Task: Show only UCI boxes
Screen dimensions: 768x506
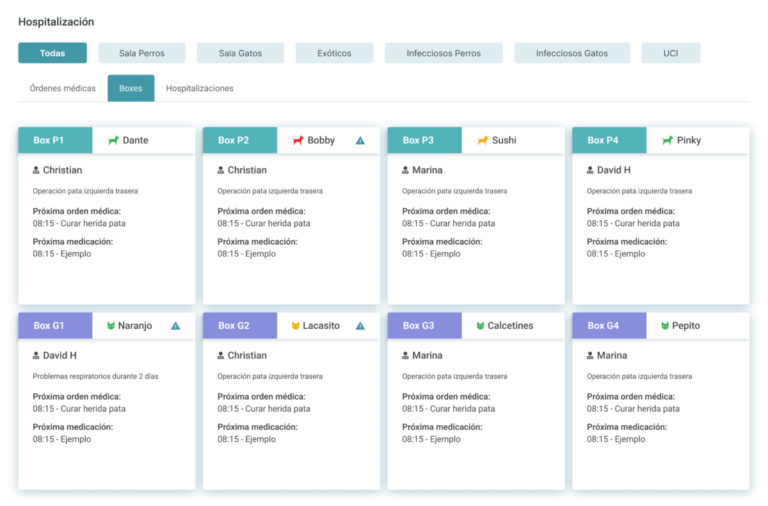Action: click(x=670, y=53)
